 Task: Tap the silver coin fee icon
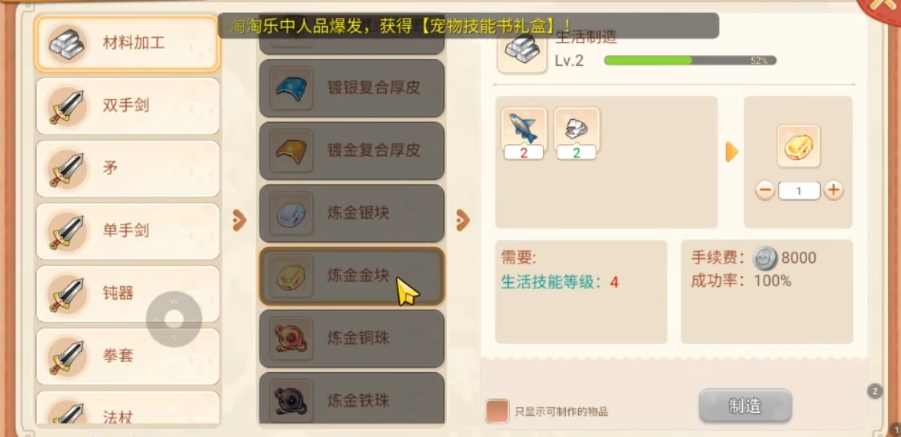(765, 258)
